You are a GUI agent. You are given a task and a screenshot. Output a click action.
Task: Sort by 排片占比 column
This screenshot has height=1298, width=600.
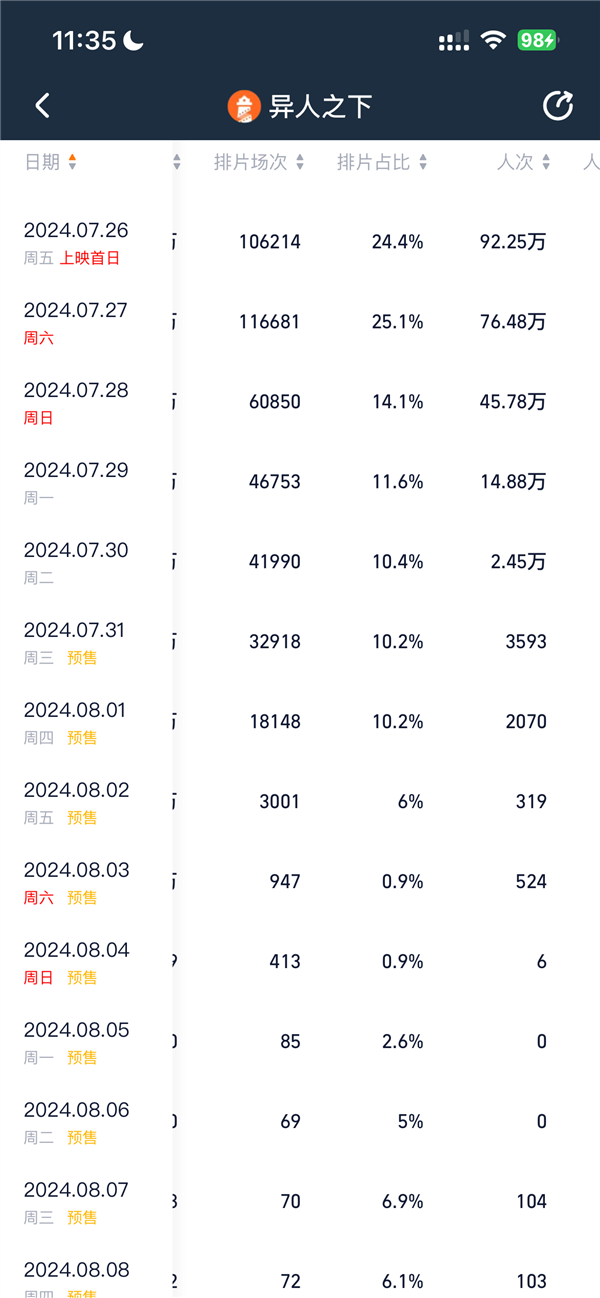point(382,162)
